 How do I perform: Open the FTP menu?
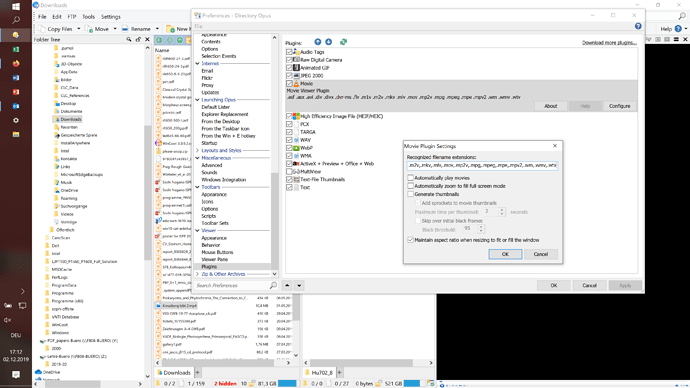pyautogui.click(x=72, y=17)
